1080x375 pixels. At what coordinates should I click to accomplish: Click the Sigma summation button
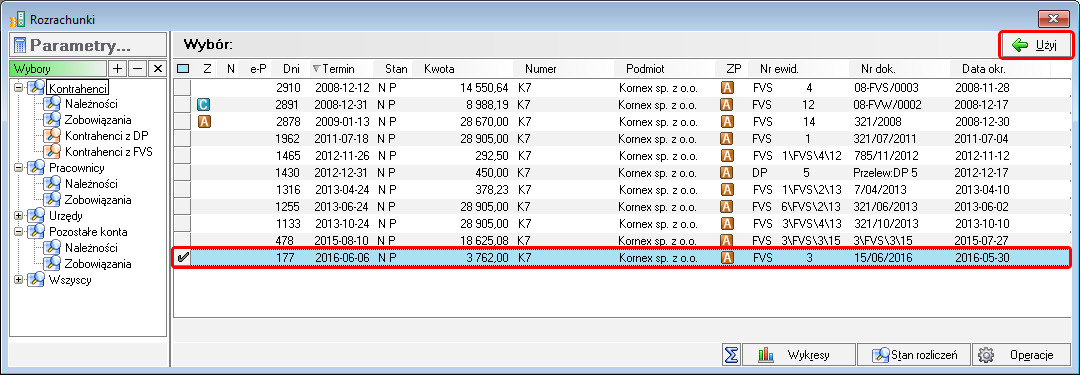[731, 355]
